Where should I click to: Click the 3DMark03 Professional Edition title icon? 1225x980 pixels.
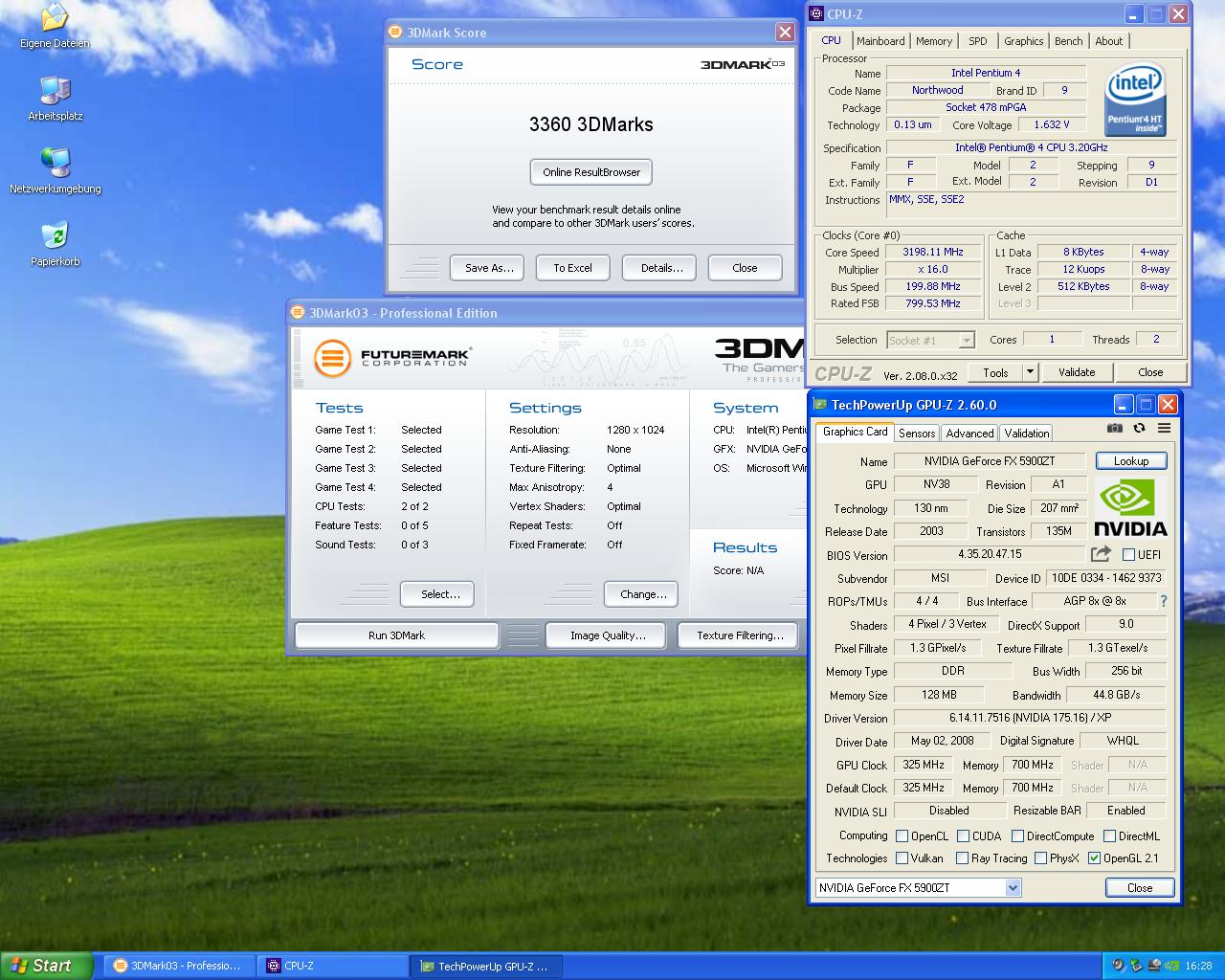298,313
